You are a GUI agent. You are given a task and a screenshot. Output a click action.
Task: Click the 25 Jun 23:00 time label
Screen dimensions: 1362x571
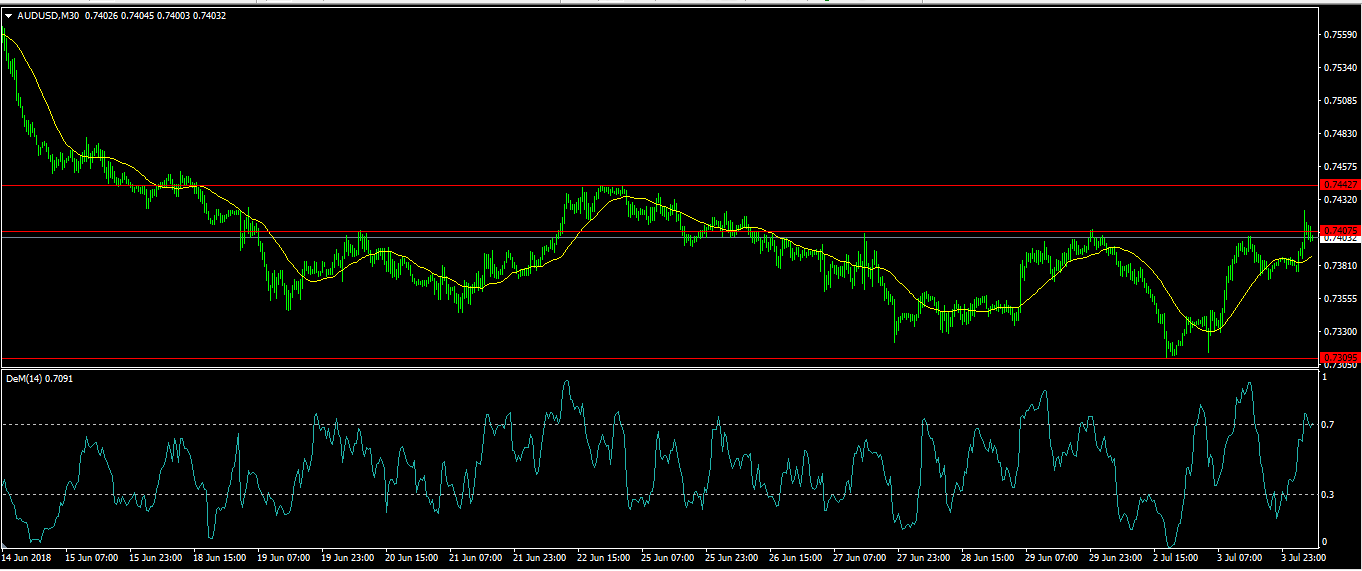[x=733, y=557]
